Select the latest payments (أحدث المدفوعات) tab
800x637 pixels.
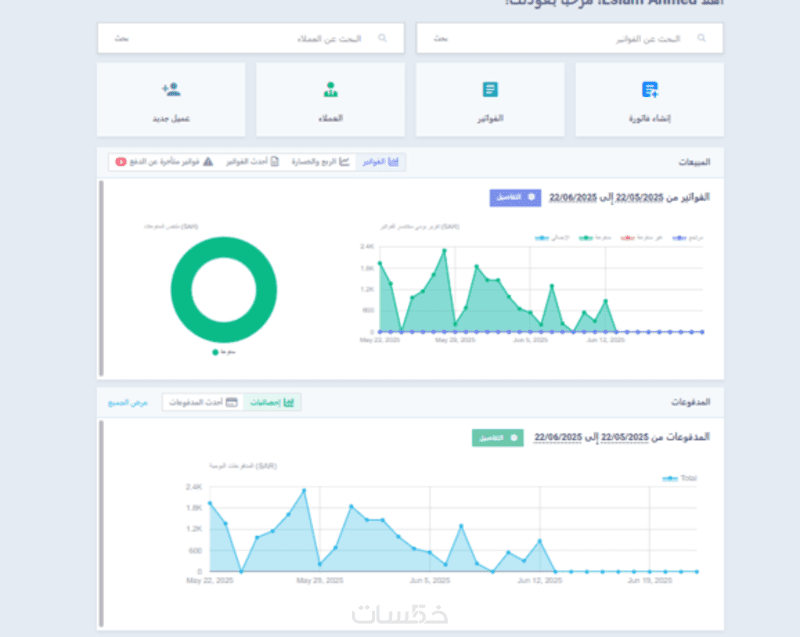click(x=203, y=402)
